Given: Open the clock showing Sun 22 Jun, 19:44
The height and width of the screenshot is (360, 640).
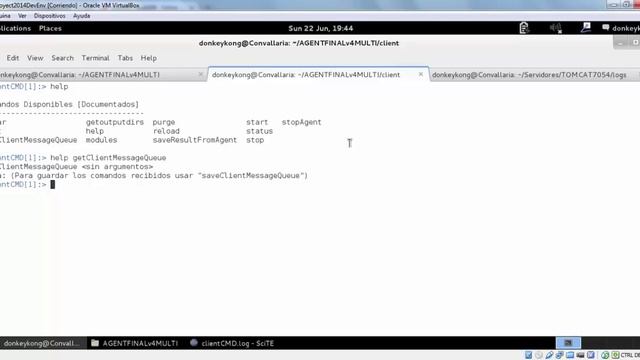Looking at the screenshot, I should [x=320, y=28].
